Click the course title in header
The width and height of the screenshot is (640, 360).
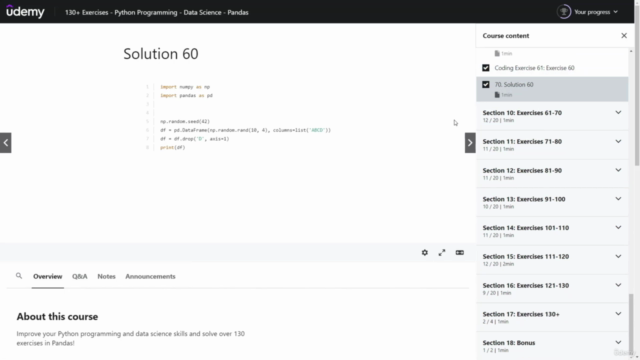pos(157,12)
